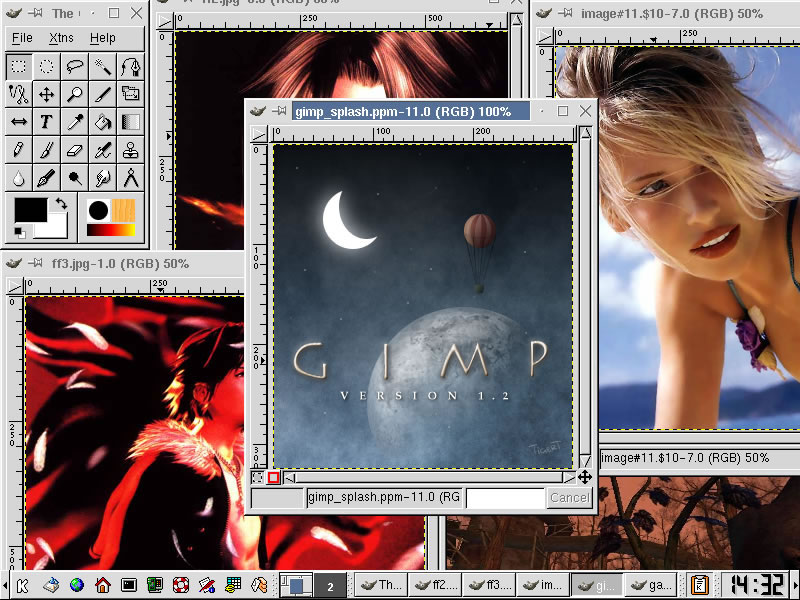The height and width of the screenshot is (600, 800).
Task: Click the panel clock showing 14:32
Action: tap(757, 585)
